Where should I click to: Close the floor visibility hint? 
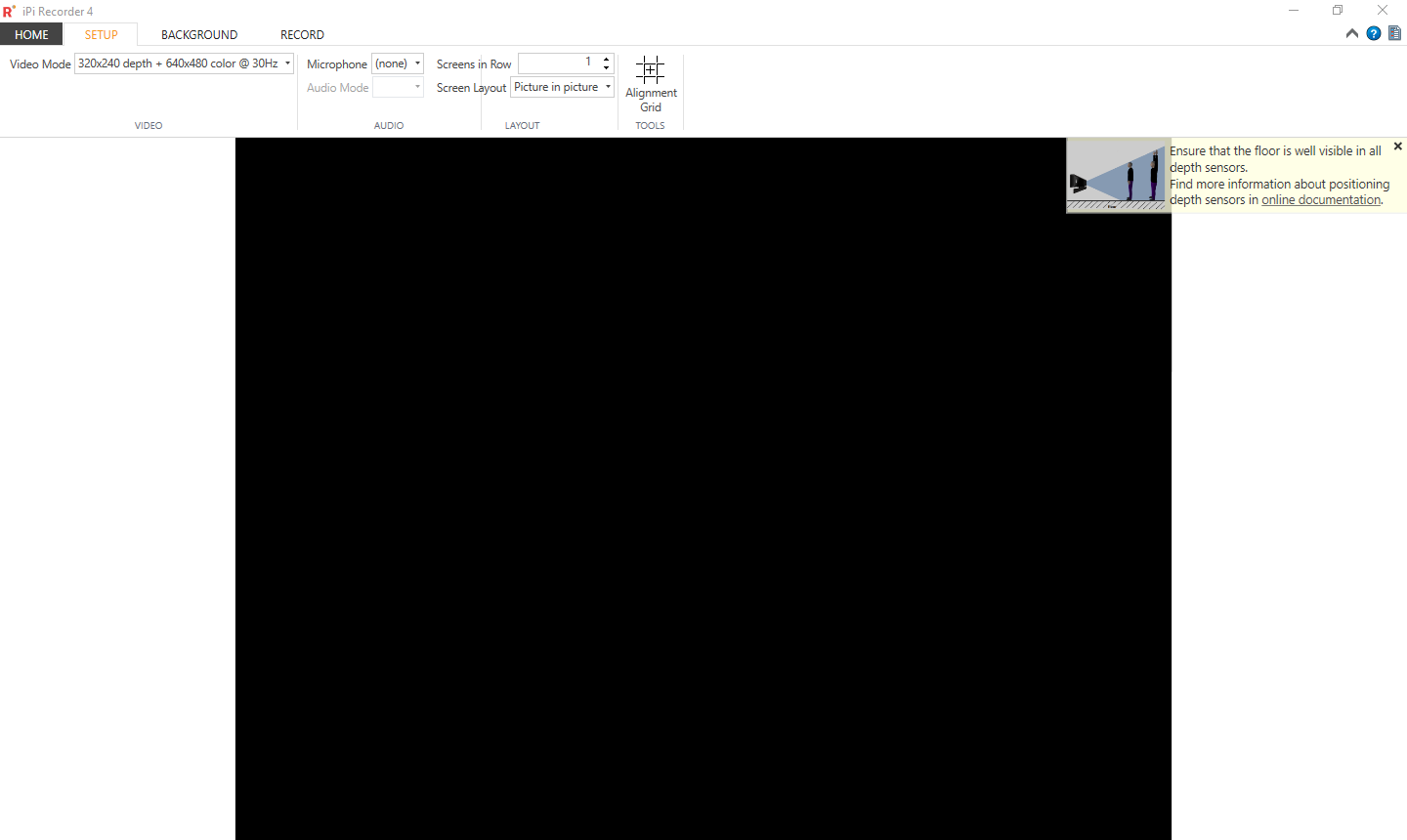tap(1398, 147)
